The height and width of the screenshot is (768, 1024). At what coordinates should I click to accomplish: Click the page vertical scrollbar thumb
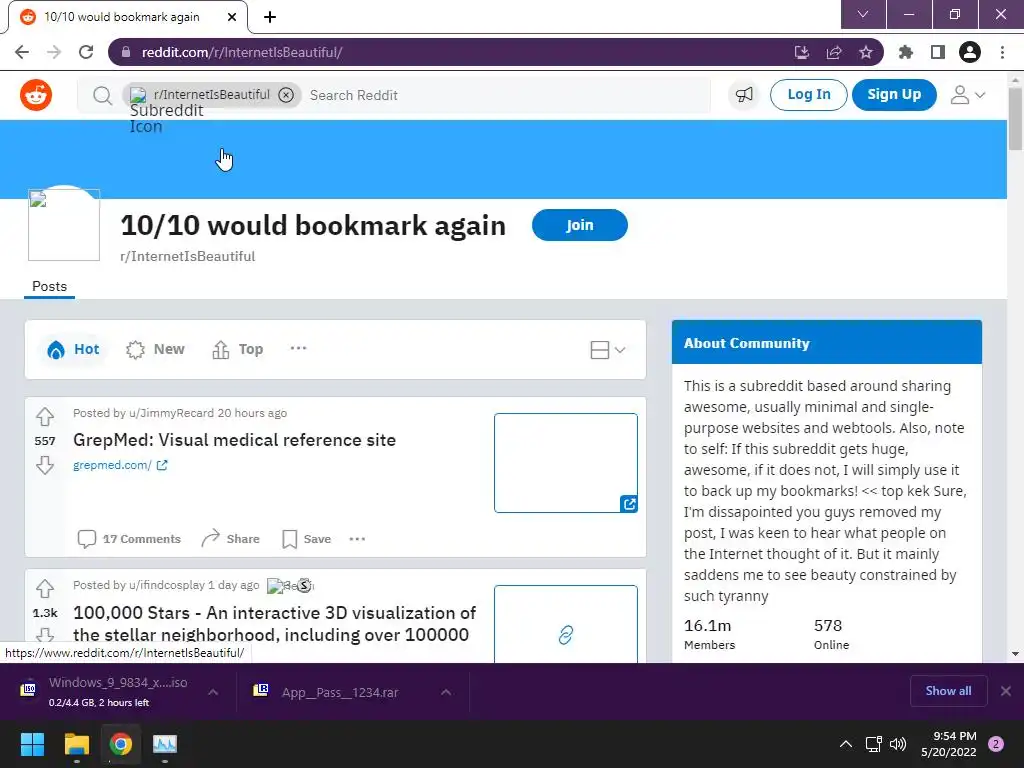click(1016, 119)
